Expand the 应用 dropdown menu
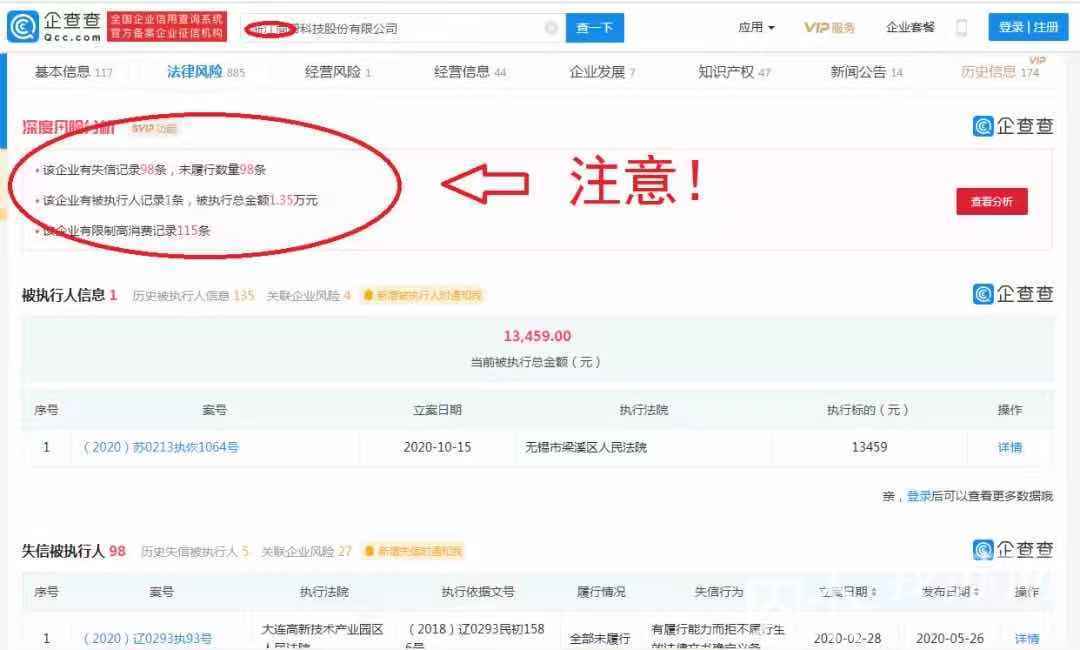The width and height of the screenshot is (1080, 650). [756, 28]
